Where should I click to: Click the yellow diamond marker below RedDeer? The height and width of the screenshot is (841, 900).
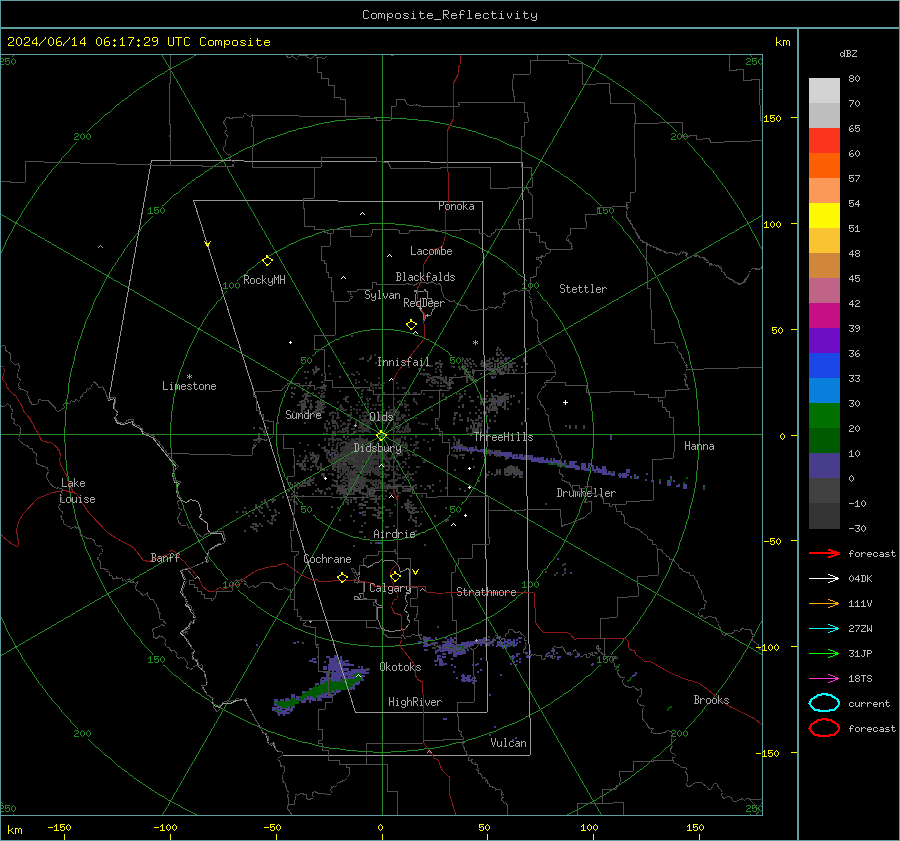point(411,325)
